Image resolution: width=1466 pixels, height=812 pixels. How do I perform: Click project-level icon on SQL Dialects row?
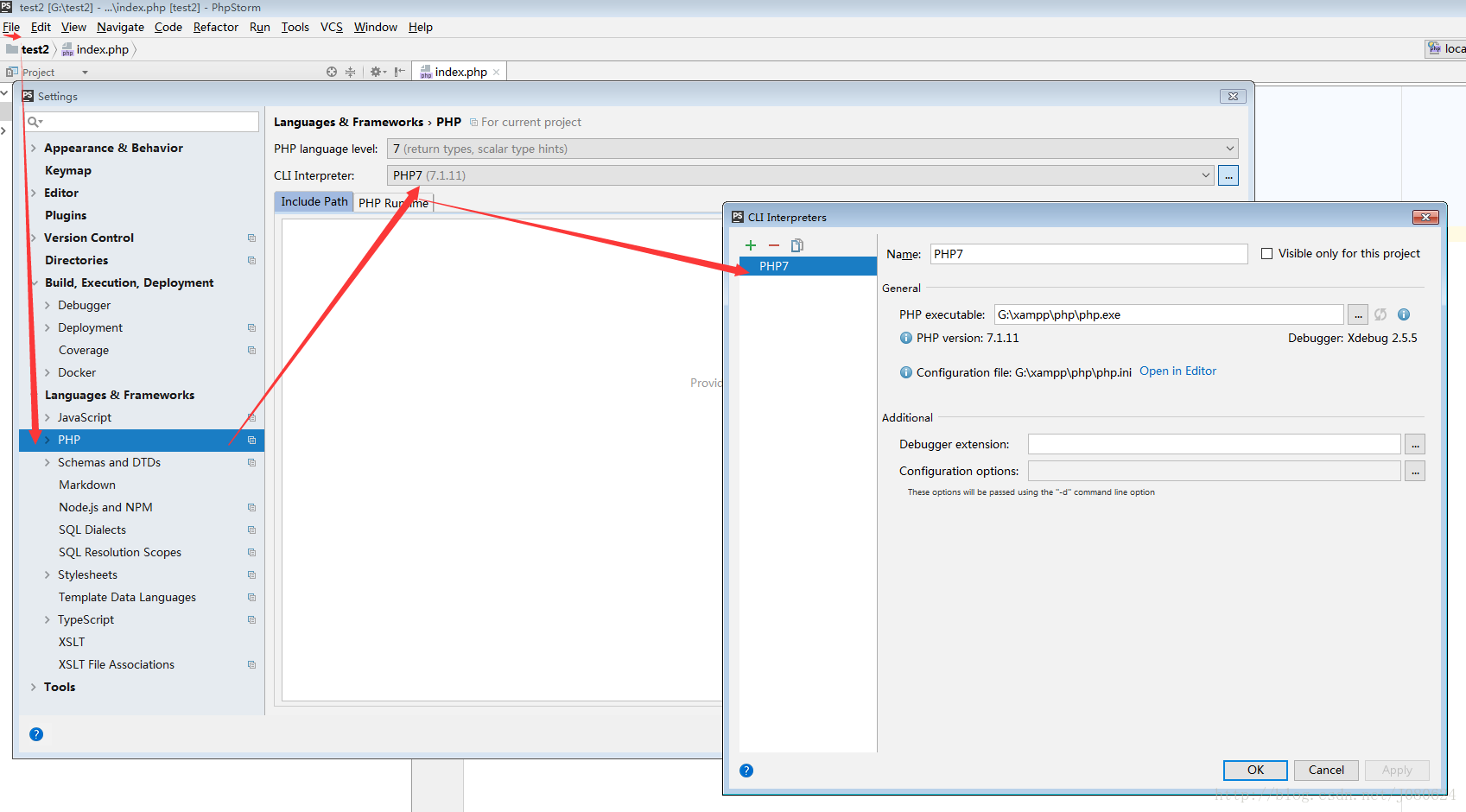click(251, 530)
